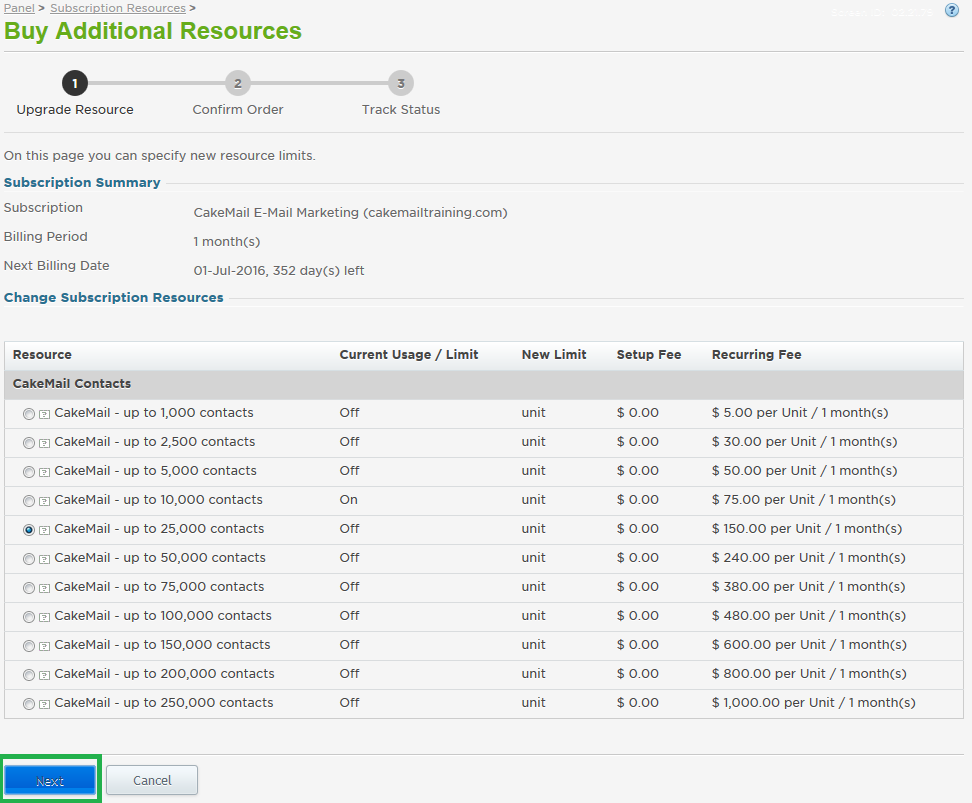Click the info icon beside 2,500 contacts

45,443
